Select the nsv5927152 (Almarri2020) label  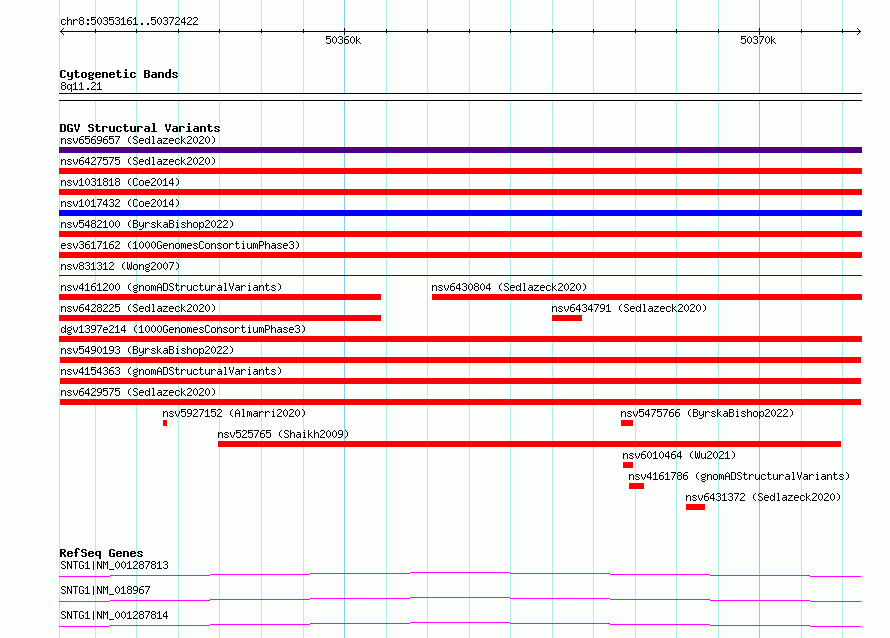click(x=234, y=413)
